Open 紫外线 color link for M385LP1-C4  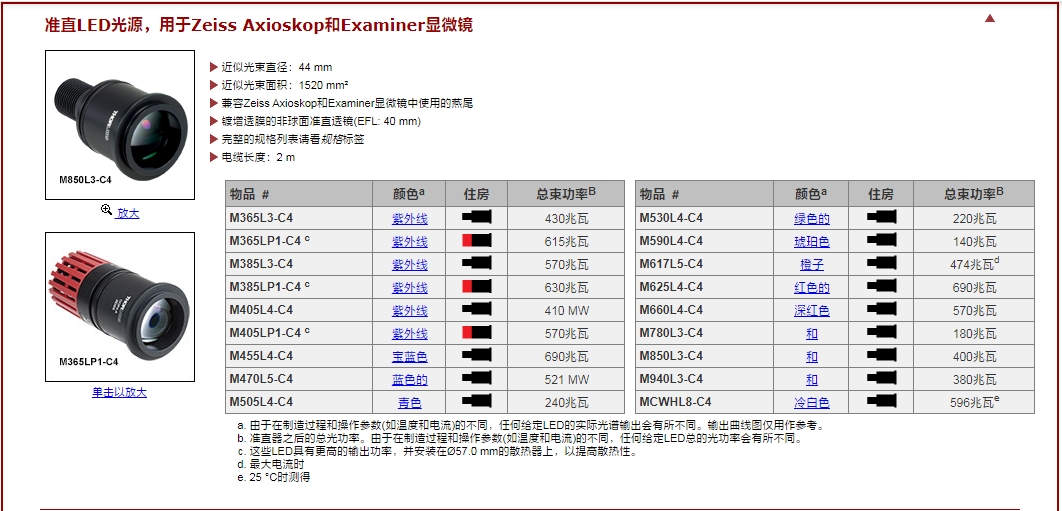[x=410, y=288]
